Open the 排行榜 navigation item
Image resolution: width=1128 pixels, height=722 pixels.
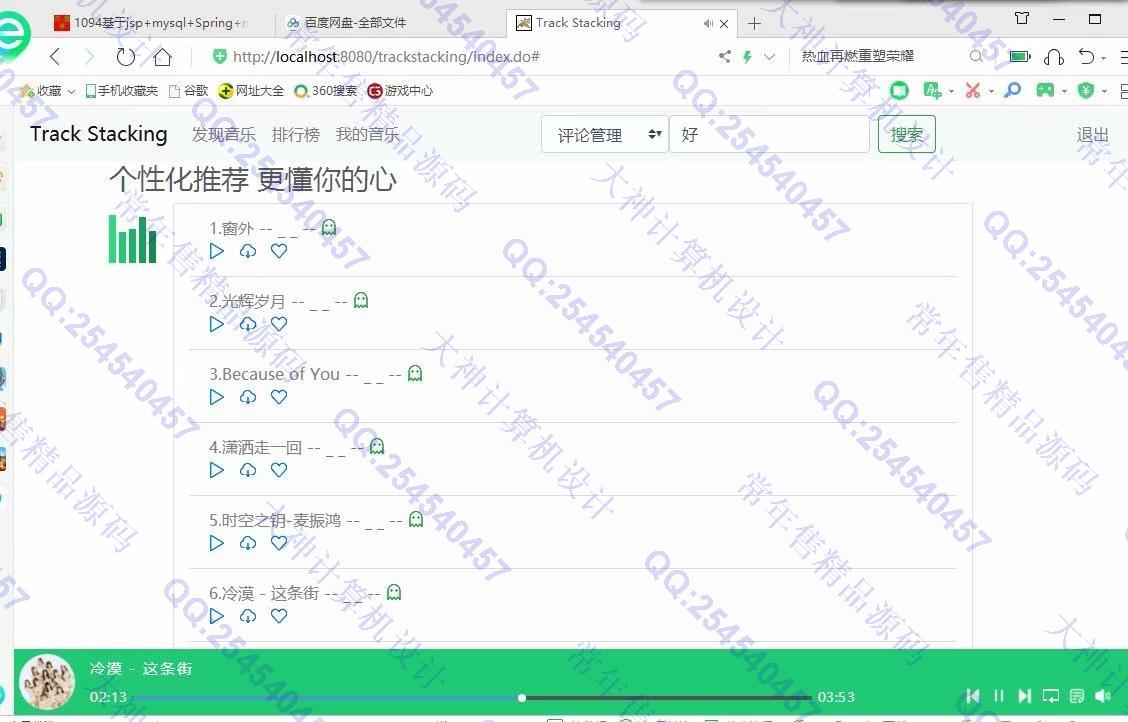point(295,135)
